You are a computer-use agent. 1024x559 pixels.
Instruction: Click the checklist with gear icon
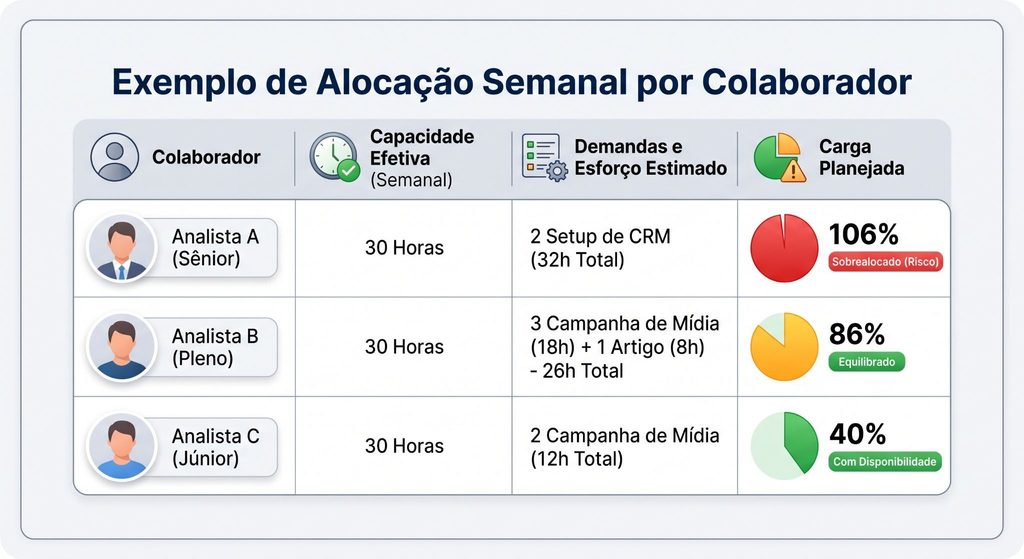(545, 157)
